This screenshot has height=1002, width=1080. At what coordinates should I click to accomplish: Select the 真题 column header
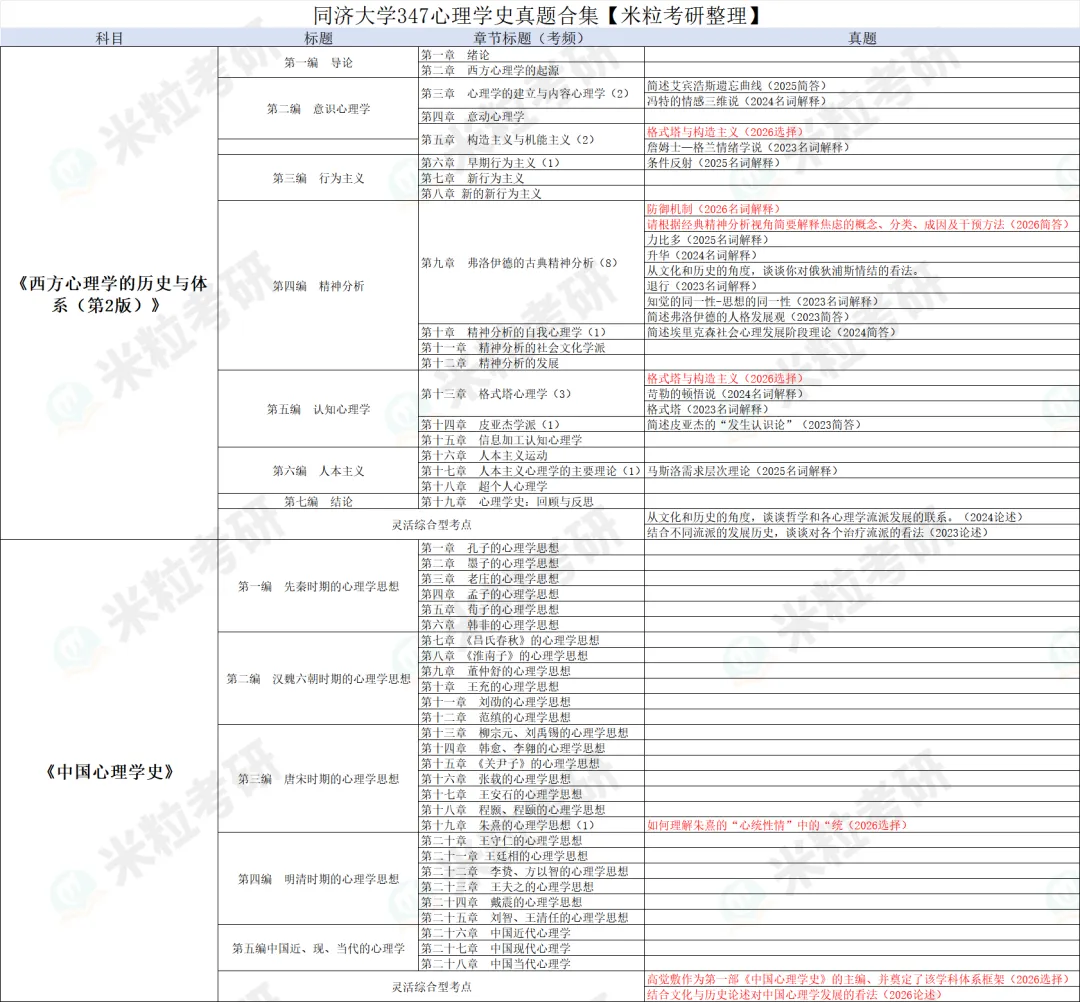[x=862, y=38]
